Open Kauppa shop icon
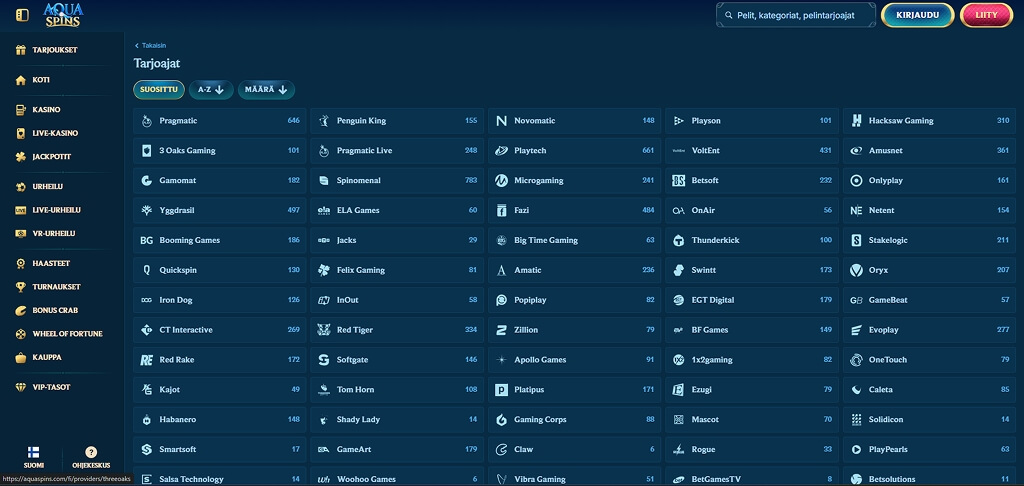Image resolution: width=1024 pixels, height=486 pixels. (21, 357)
